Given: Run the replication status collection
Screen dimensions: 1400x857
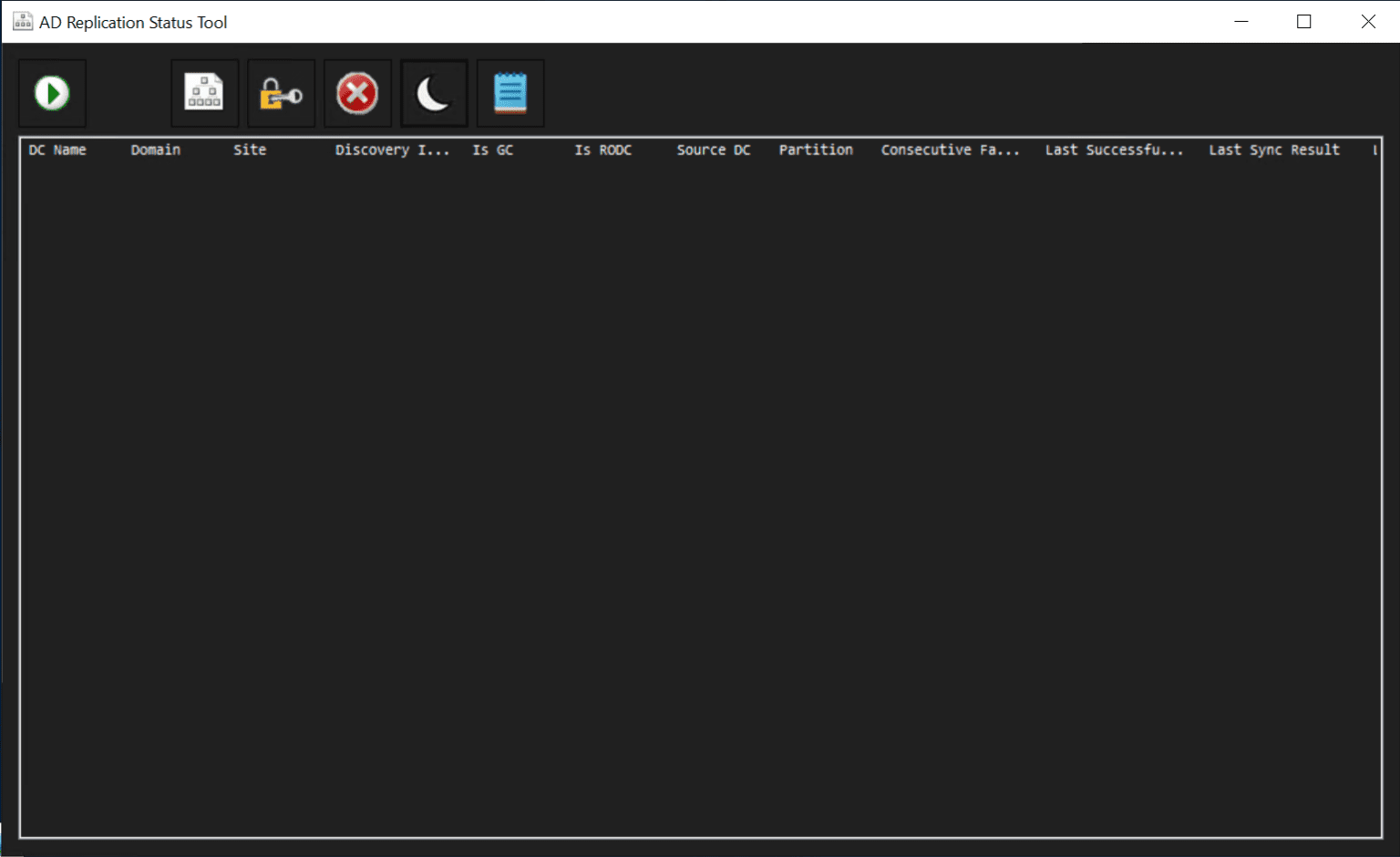Looking at the screenshot, I should point(52,92).
